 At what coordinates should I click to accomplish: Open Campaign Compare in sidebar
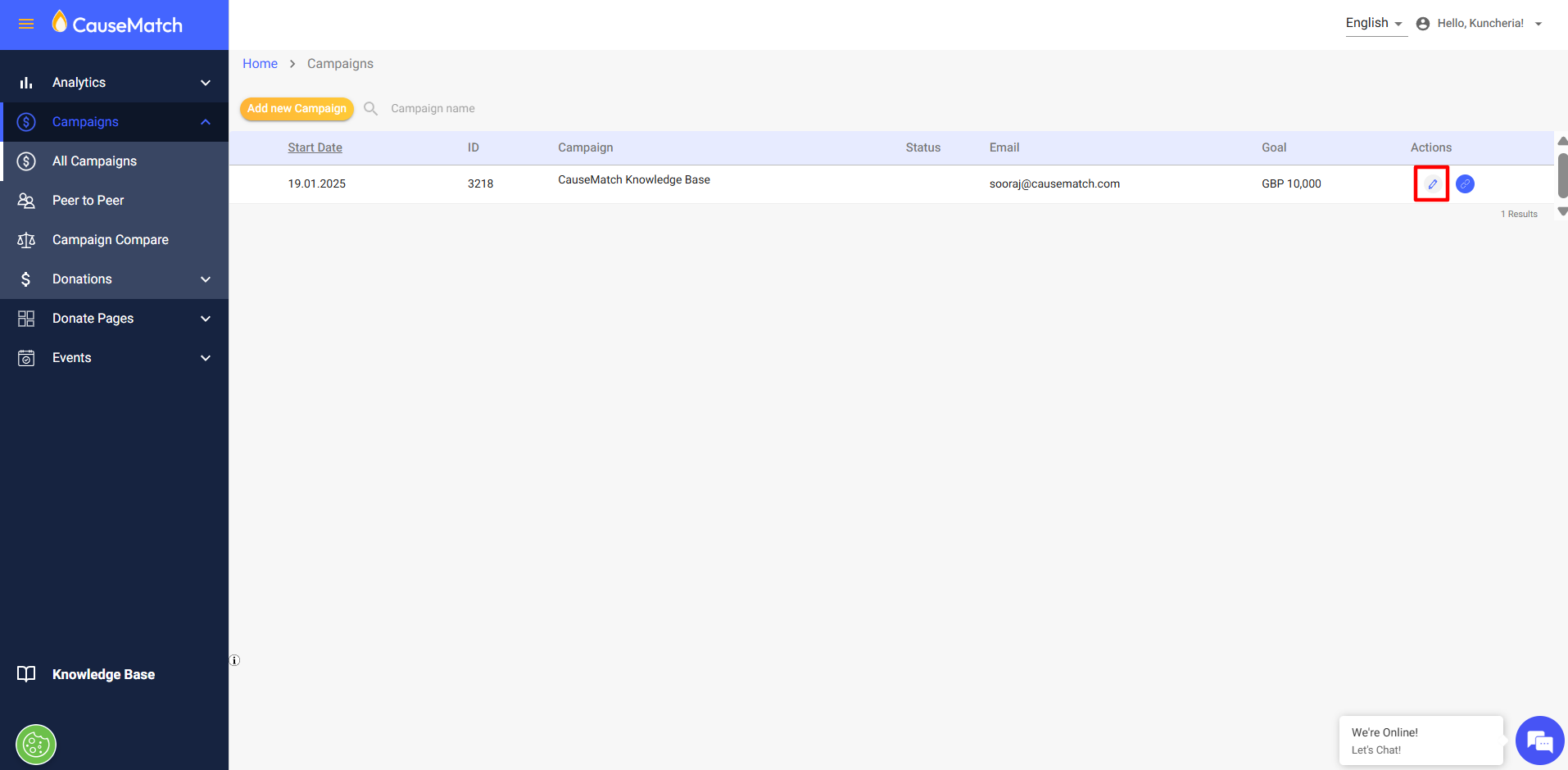[x=115, y=240]
